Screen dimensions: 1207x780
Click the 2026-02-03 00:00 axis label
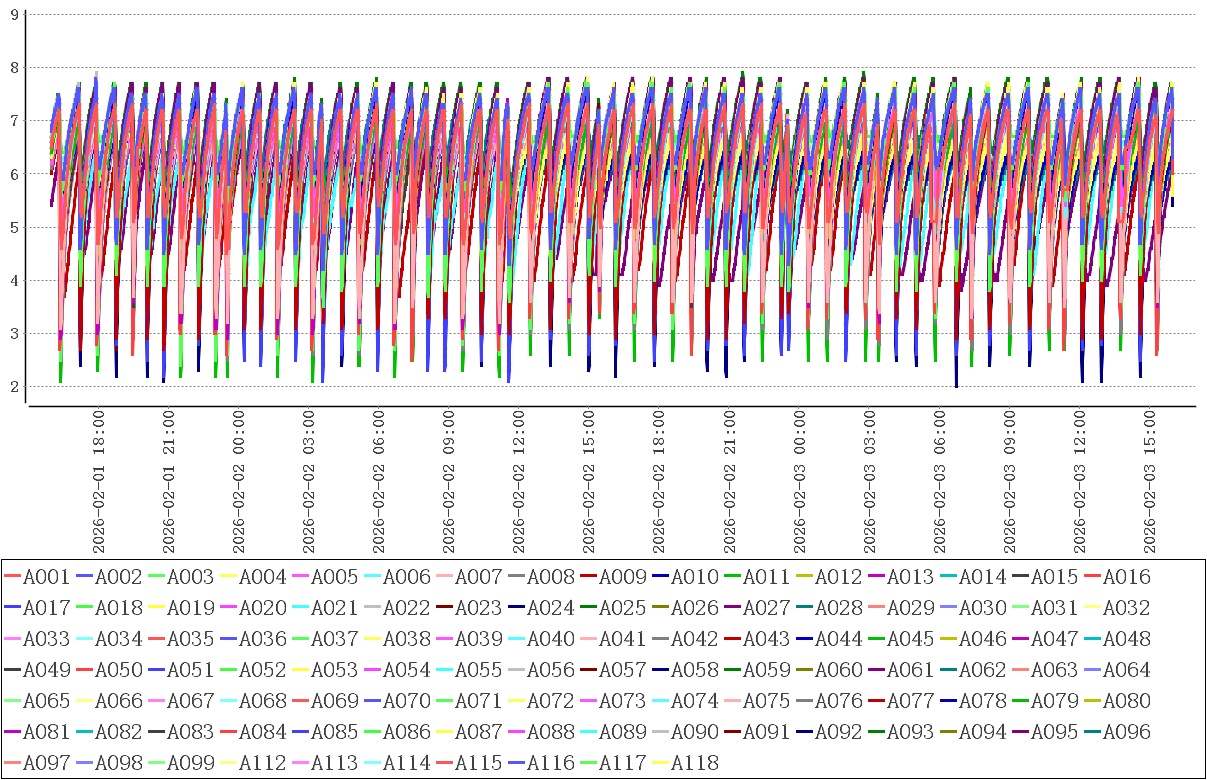coord(800,480)
